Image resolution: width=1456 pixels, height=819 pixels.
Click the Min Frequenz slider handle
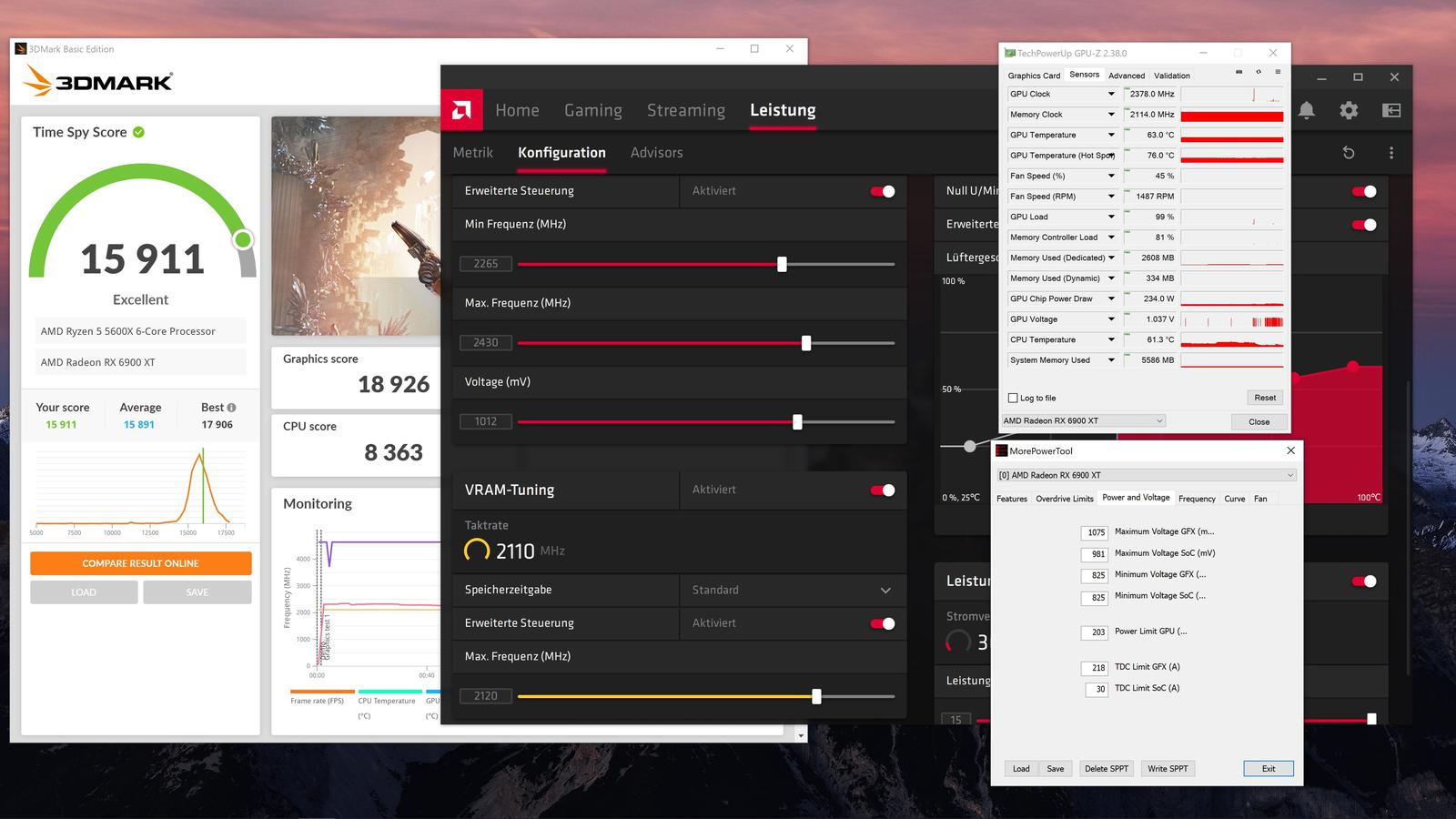(782, 264)
